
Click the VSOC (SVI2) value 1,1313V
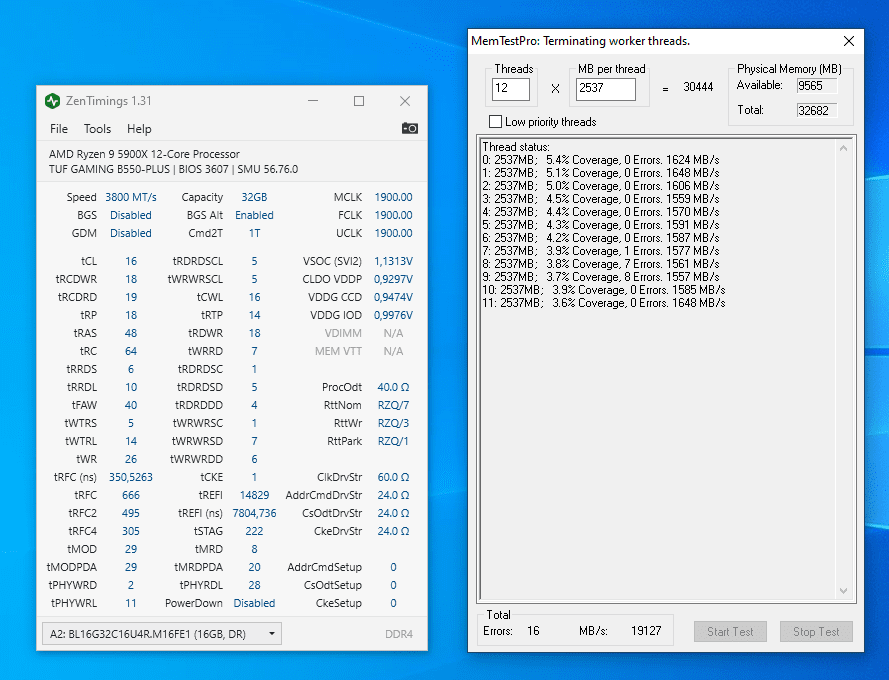click(x=393, y=261)
